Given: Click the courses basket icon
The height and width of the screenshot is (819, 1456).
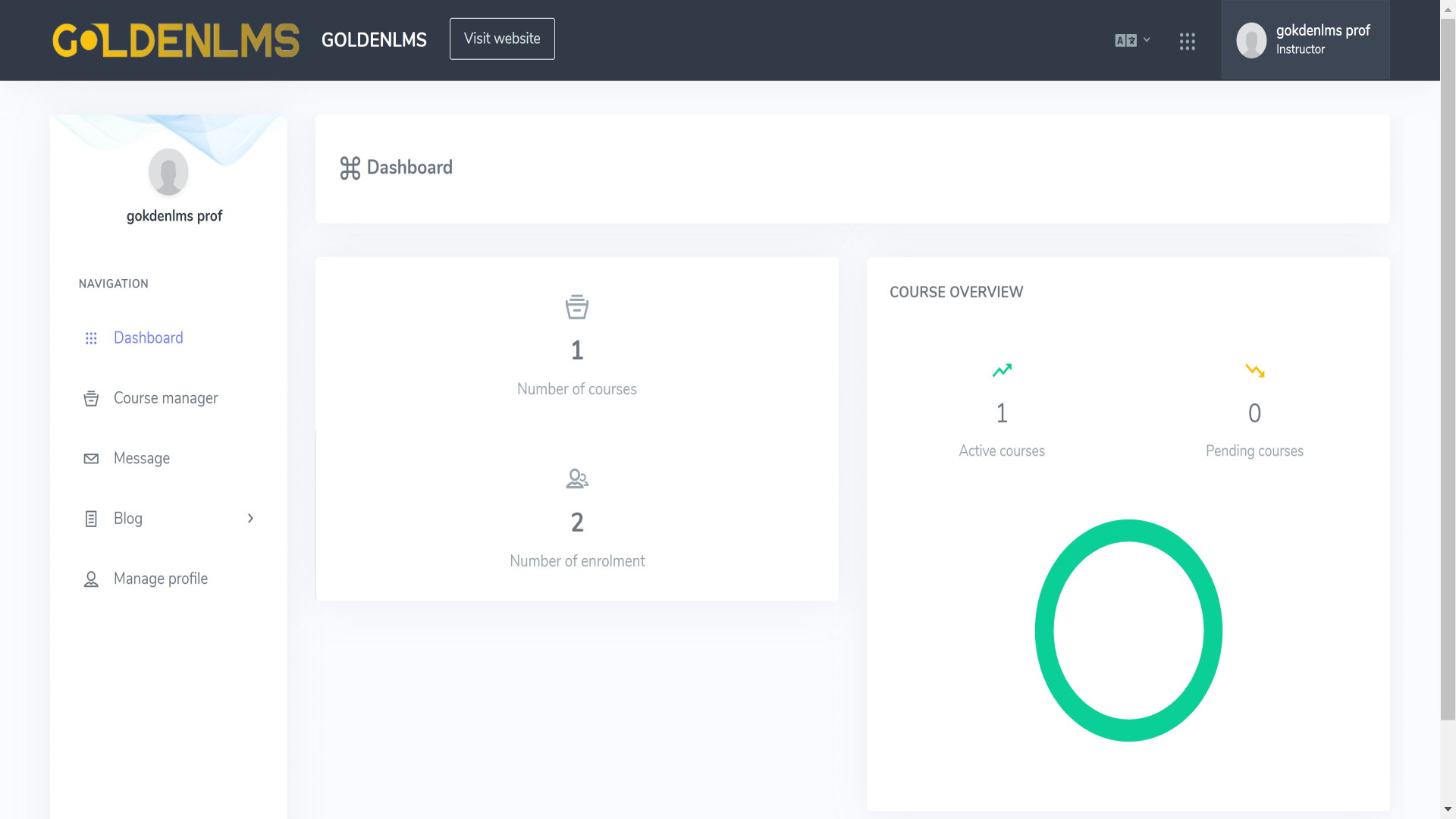Looking at the screenshot, I should [x=577, y=307].
